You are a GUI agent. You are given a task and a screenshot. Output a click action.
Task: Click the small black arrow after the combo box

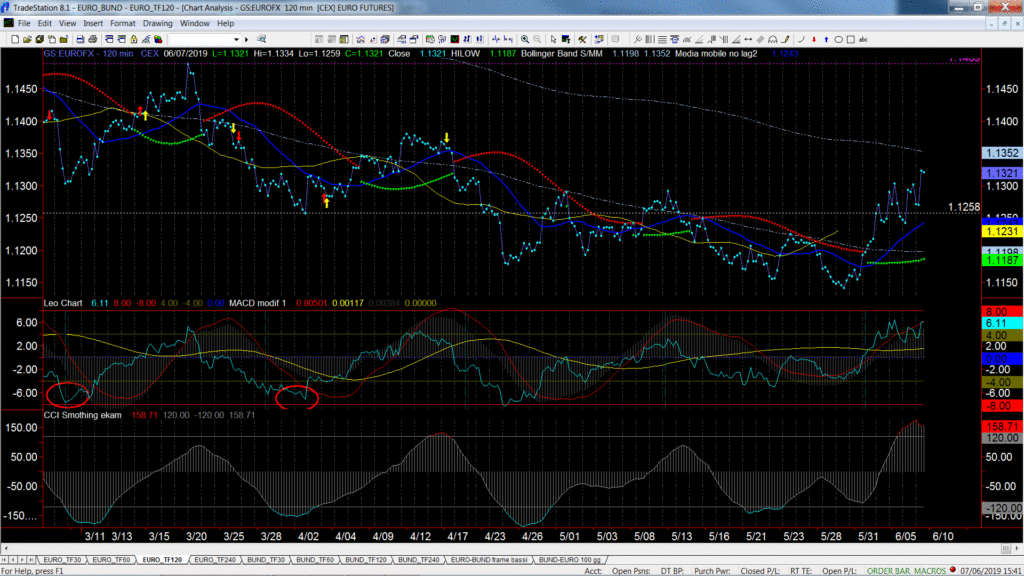coord(246,39)
